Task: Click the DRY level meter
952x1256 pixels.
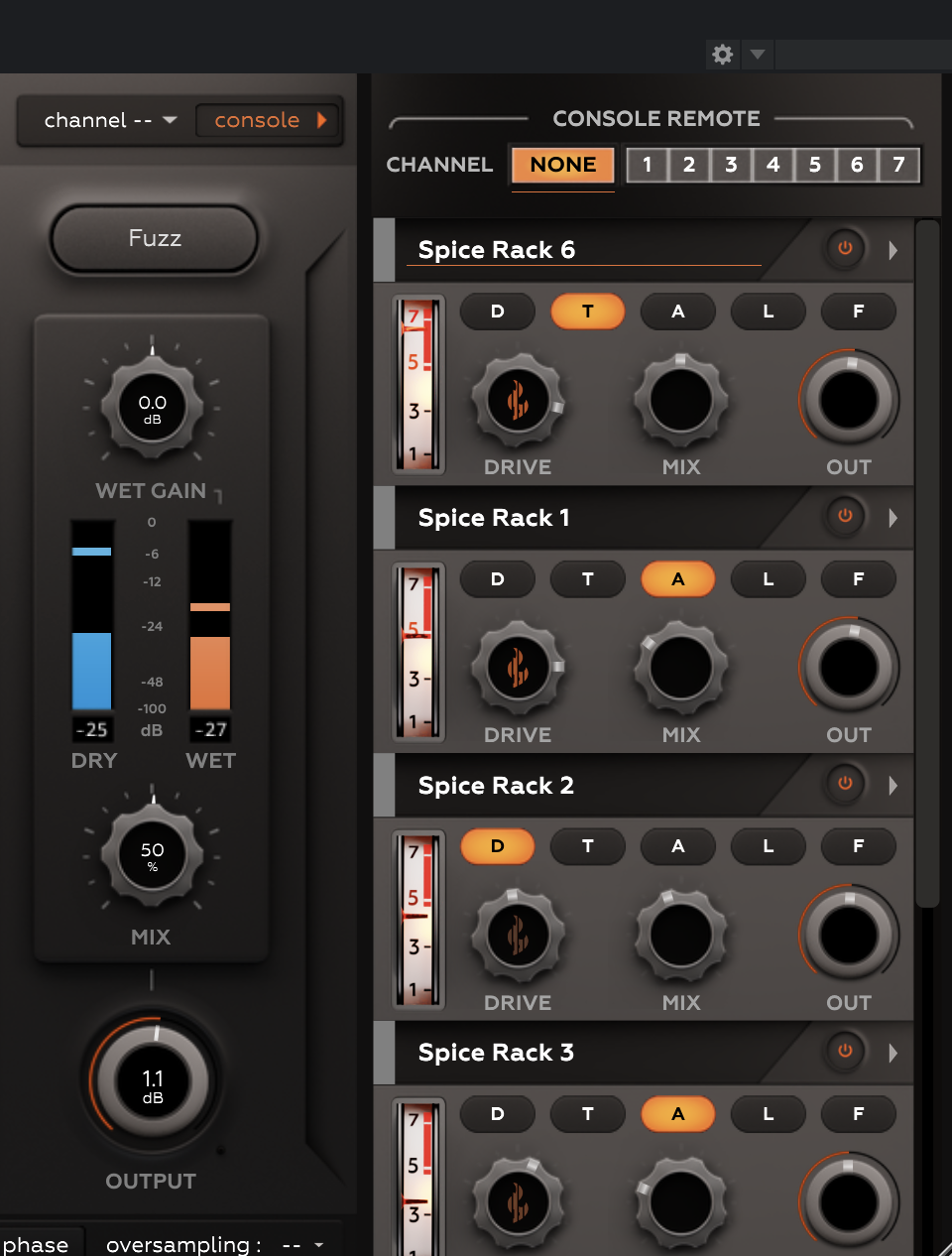Action: 92,615
